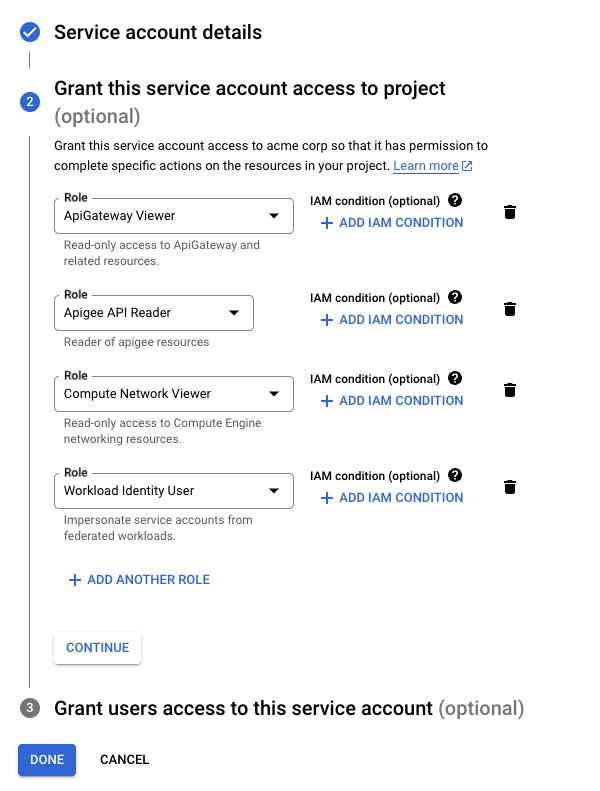Delete the Apigee API Reader role row
600x791 pixels.
(510, 309)
